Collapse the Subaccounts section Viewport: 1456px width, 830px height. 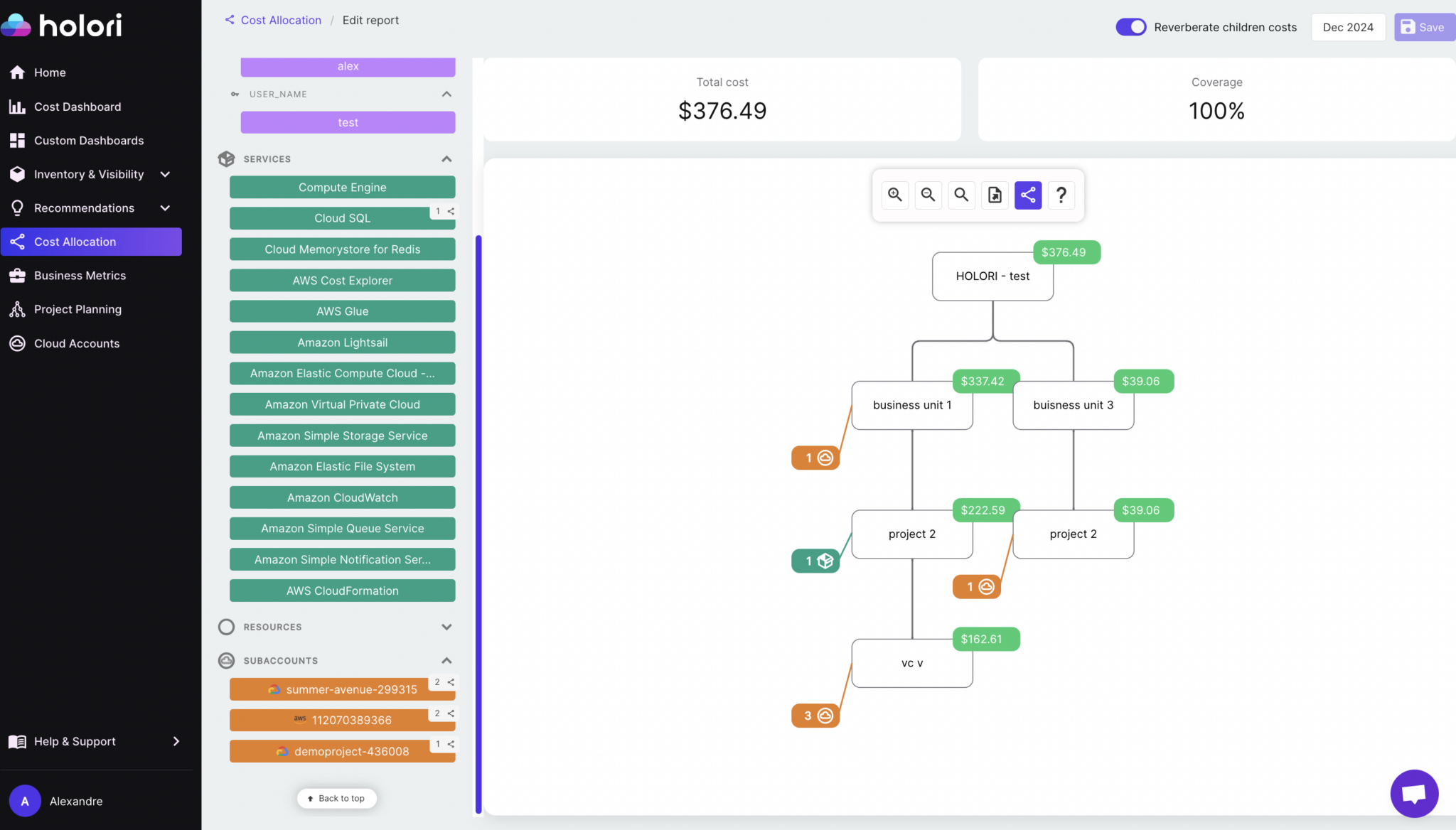pos(446,660)
